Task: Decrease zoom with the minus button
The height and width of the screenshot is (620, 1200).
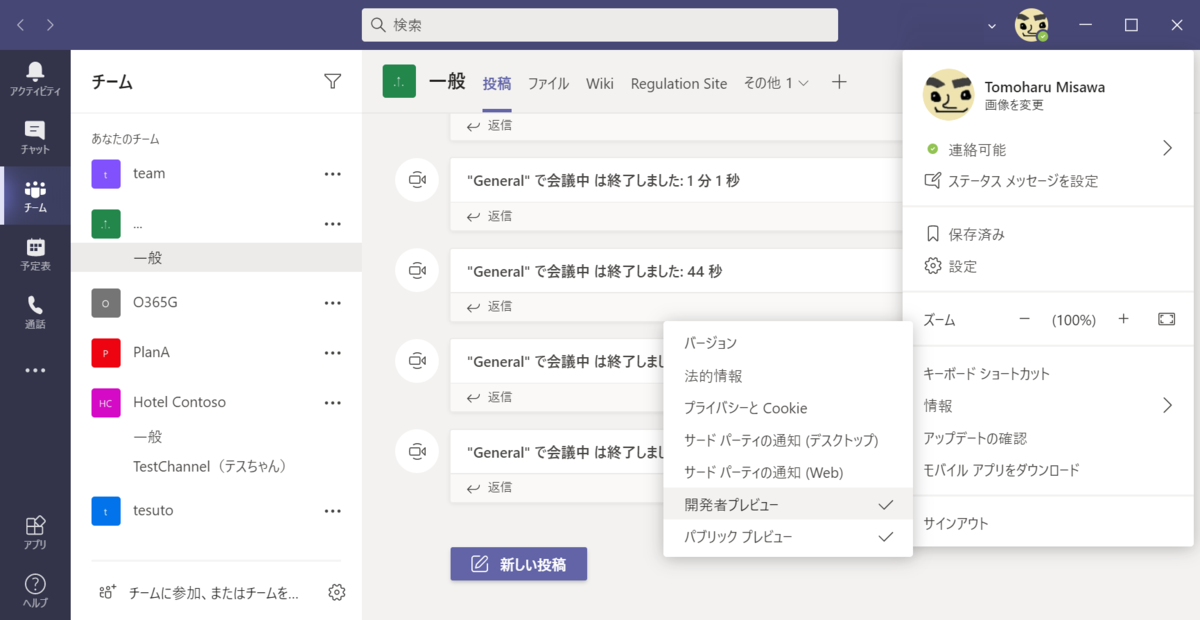Action: coord(1024,319)
